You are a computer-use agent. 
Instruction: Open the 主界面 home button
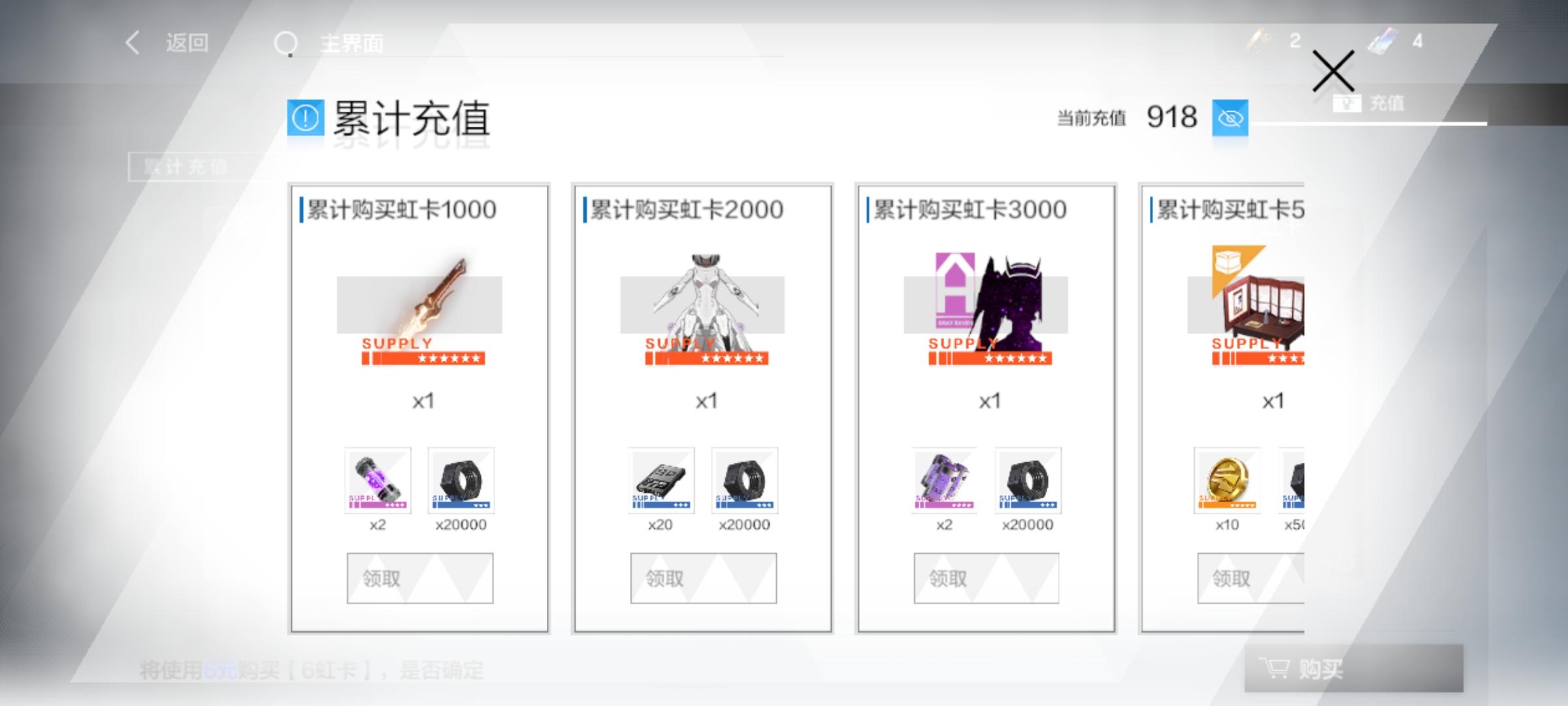[x=328, y=44]
